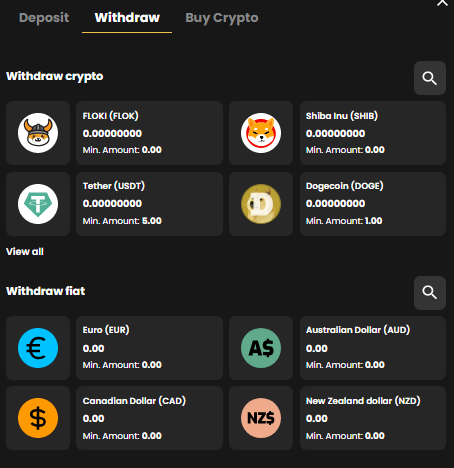Choose the Euro (EUR) withdrawal card
Viewport: 454px width, 468px height.
point(149,348)
